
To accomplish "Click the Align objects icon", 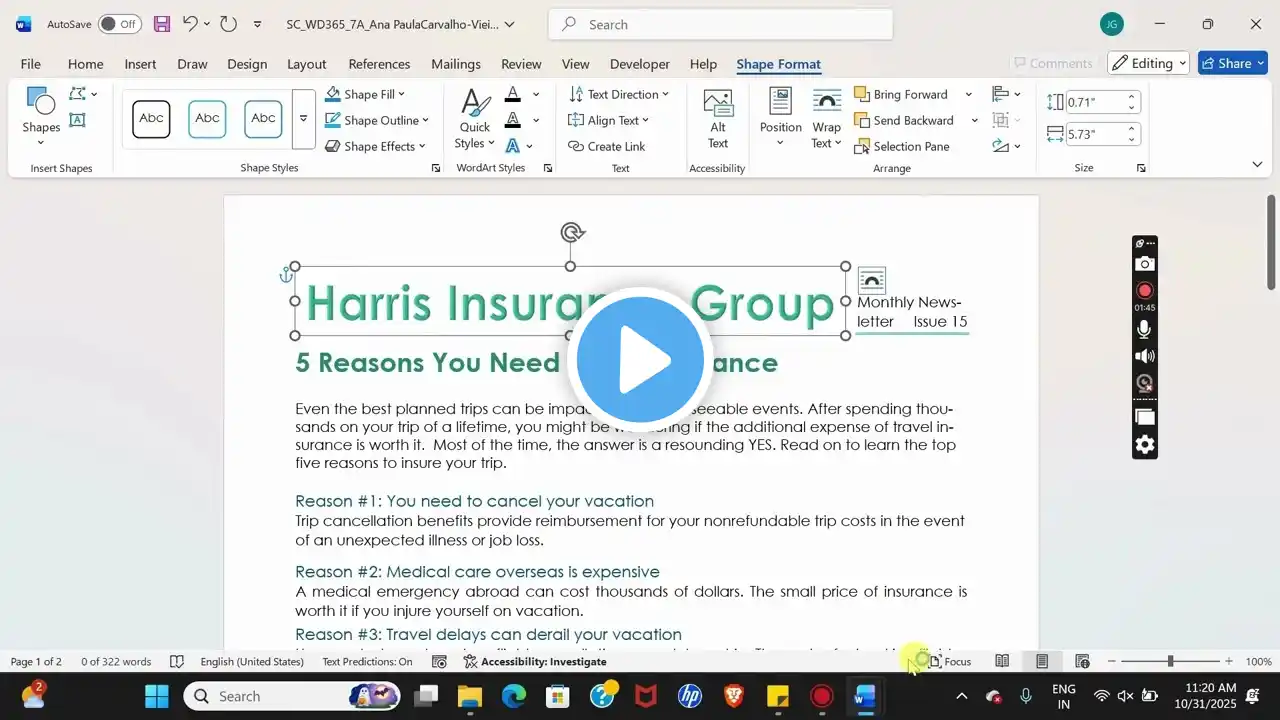I will pos(1000,94).
